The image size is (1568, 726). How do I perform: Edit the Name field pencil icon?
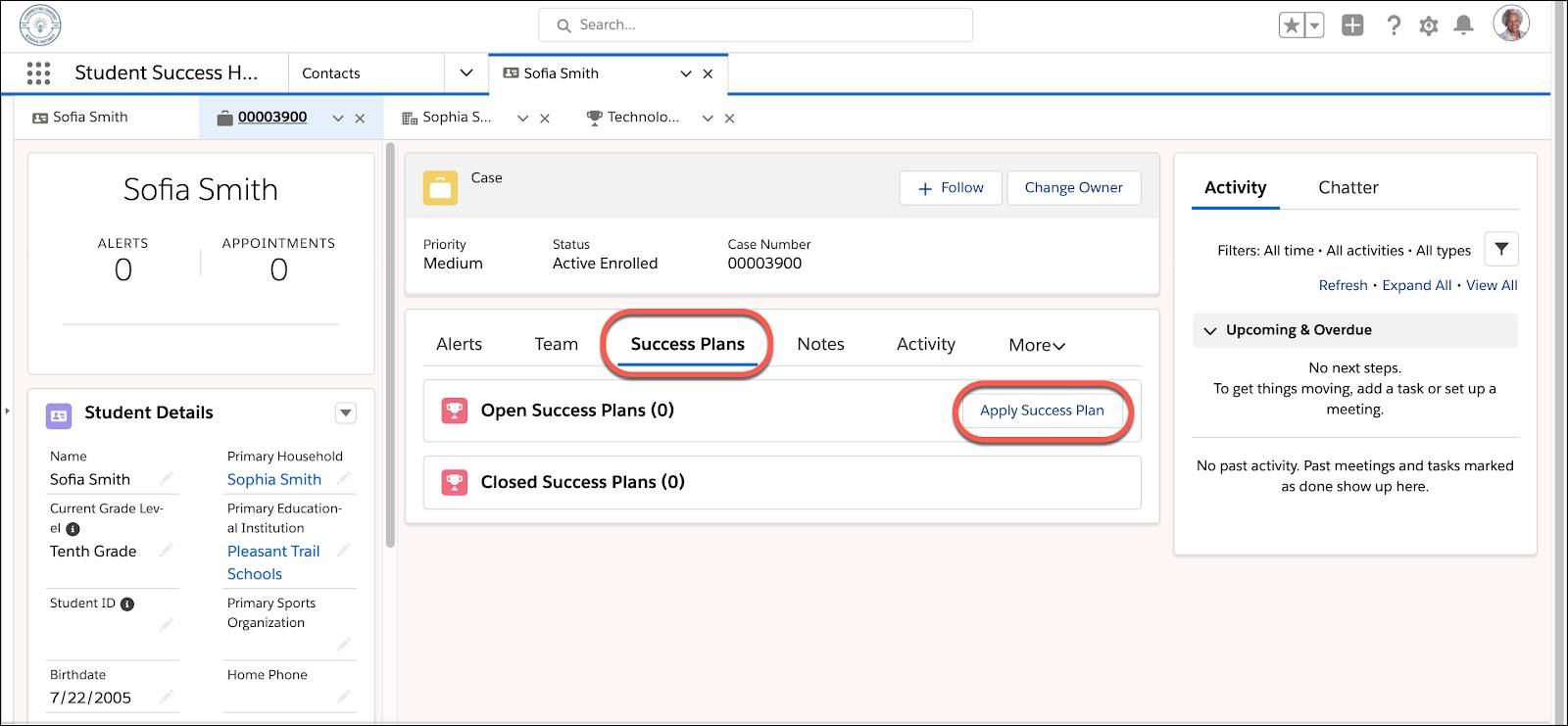[167, 479]
